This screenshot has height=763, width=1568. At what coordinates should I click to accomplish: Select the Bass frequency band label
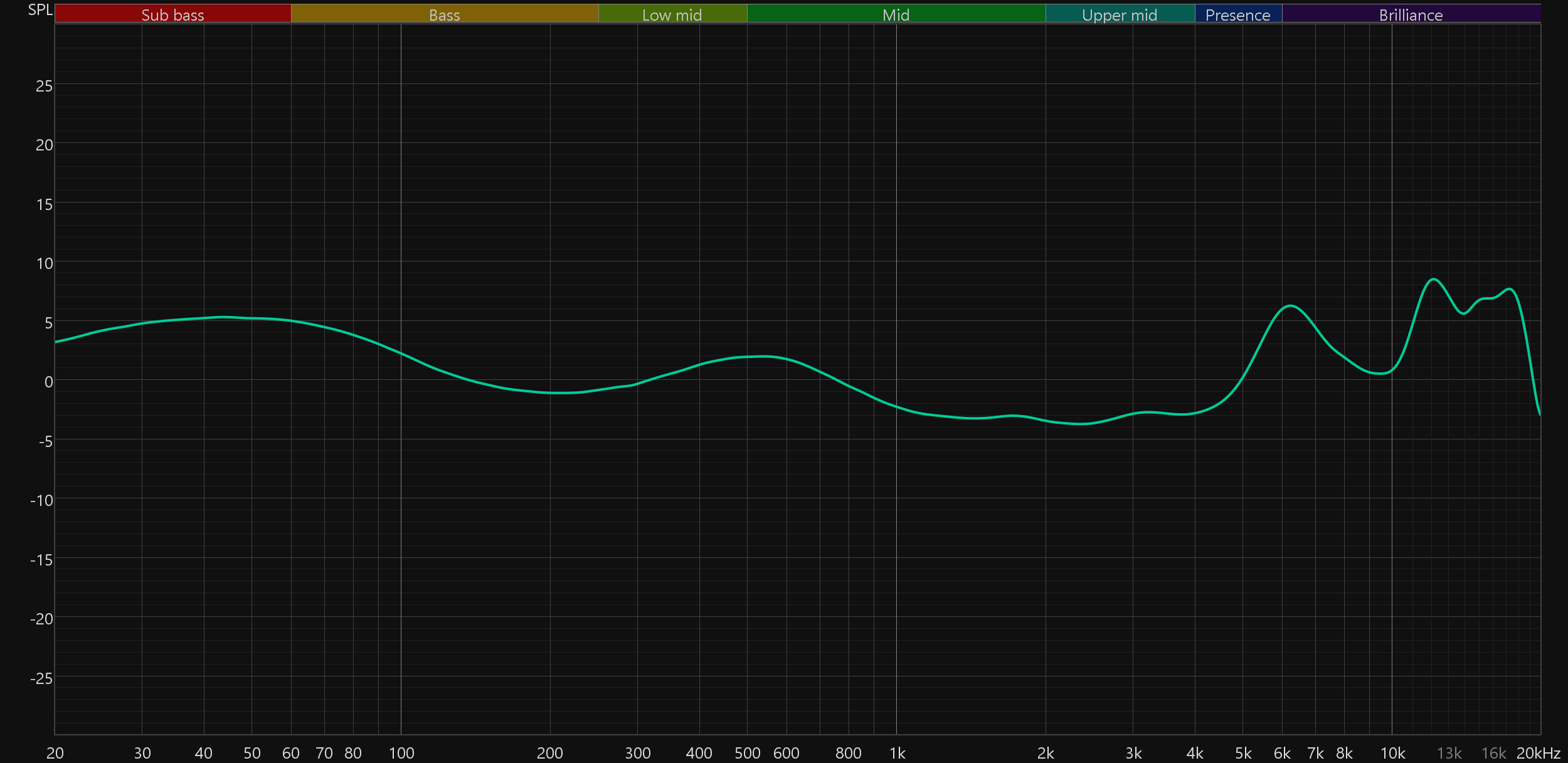(x=444, y=14)
